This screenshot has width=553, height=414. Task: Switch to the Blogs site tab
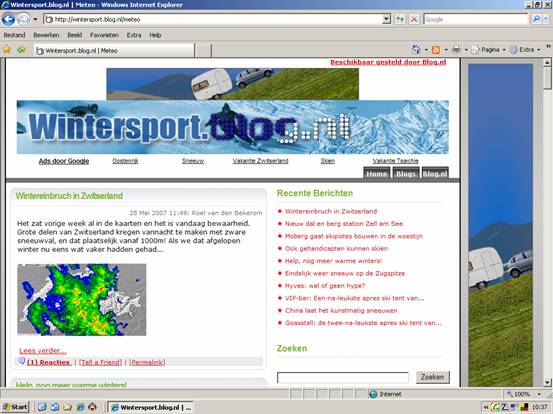pyautogui.click(x=406, y=173)
